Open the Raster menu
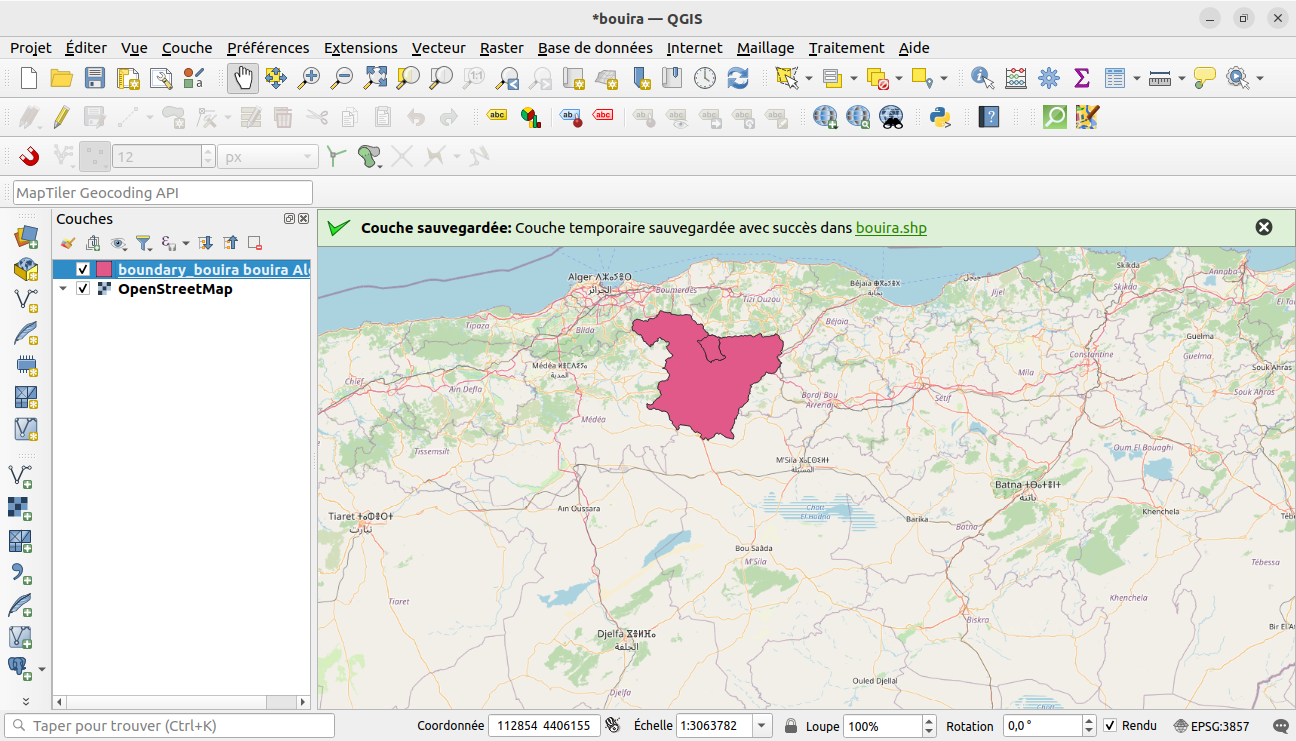Viewport: 1296px width, 741px height. coord(502,48)
